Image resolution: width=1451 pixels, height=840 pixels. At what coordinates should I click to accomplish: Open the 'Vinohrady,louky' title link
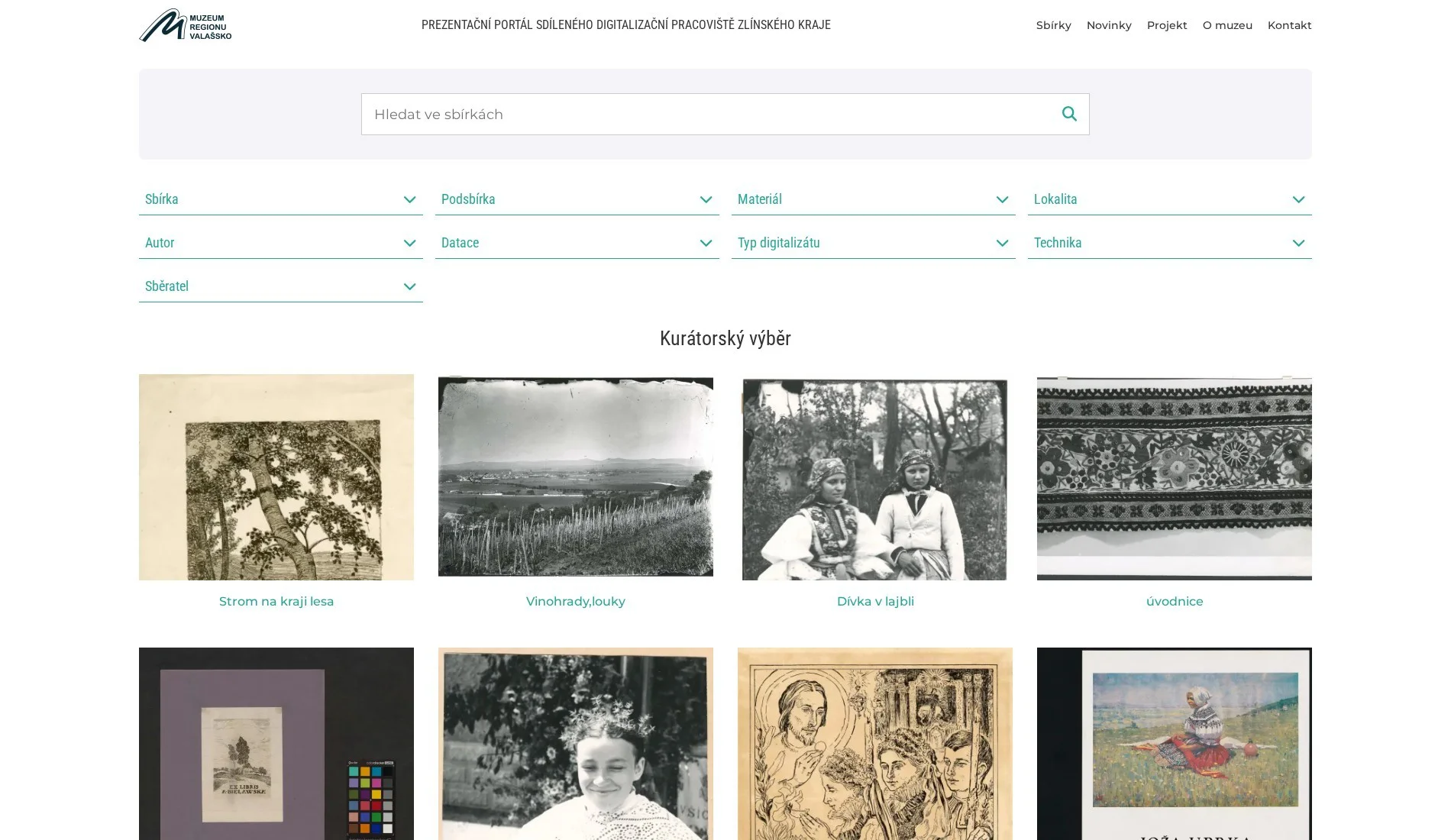[x=576, y=602]
